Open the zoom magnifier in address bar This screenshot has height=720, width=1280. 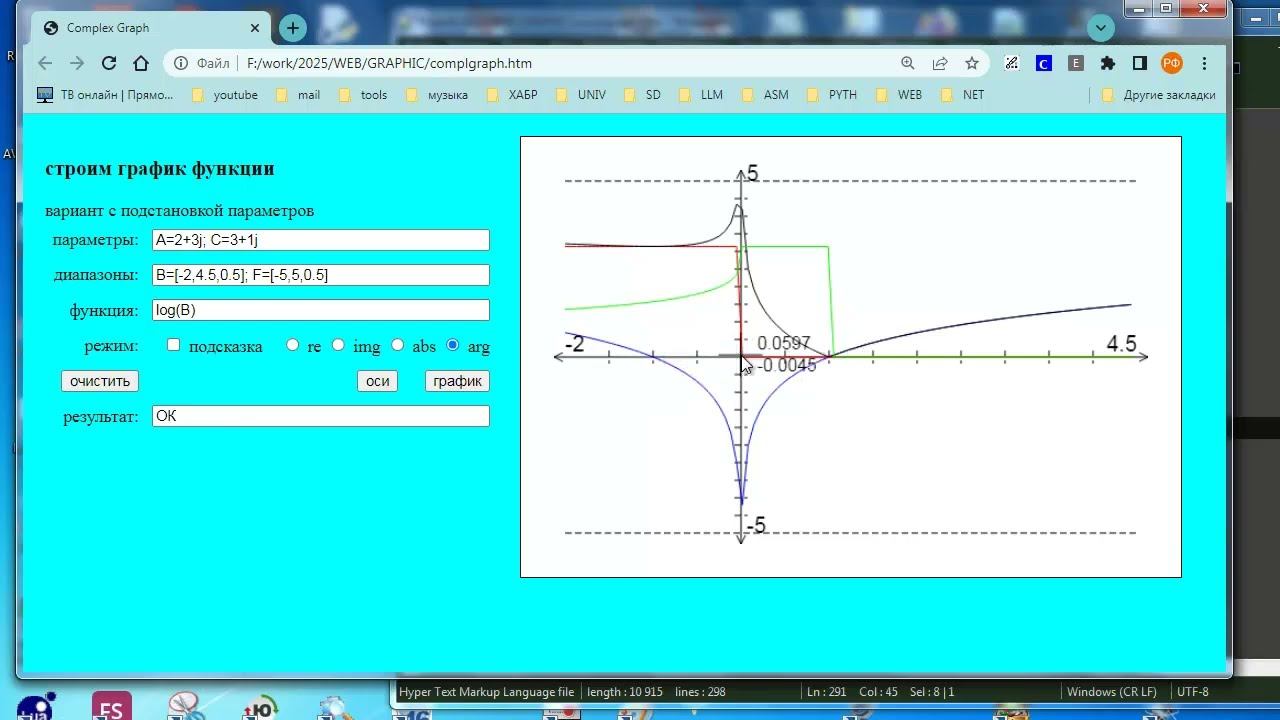point(908,63)
